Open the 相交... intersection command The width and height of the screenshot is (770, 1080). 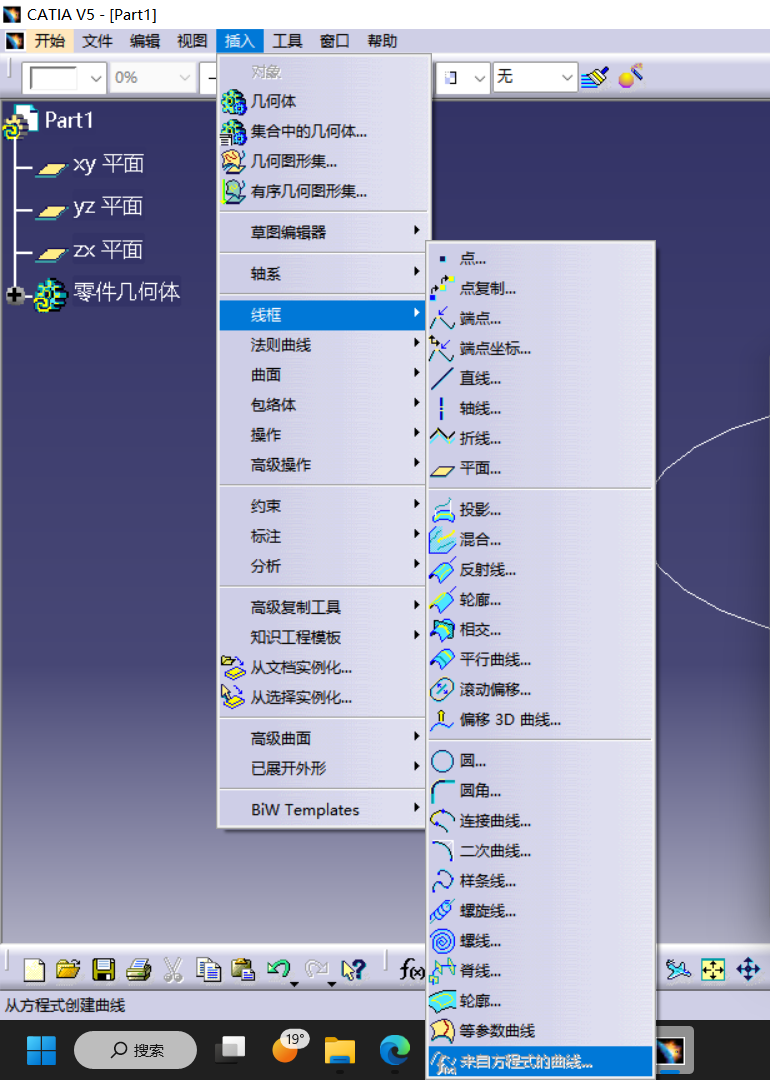[540, 630]
